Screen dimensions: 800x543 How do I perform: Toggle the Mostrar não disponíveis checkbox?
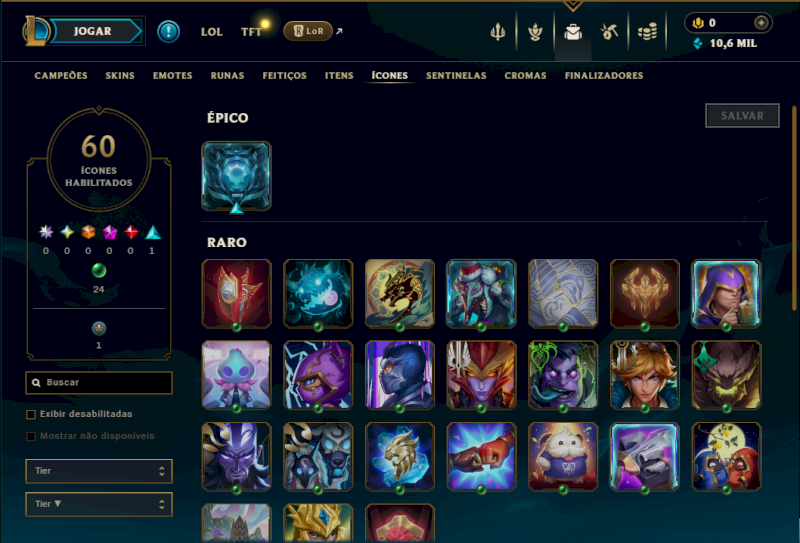pyautogui.click(x=31, y=436)
